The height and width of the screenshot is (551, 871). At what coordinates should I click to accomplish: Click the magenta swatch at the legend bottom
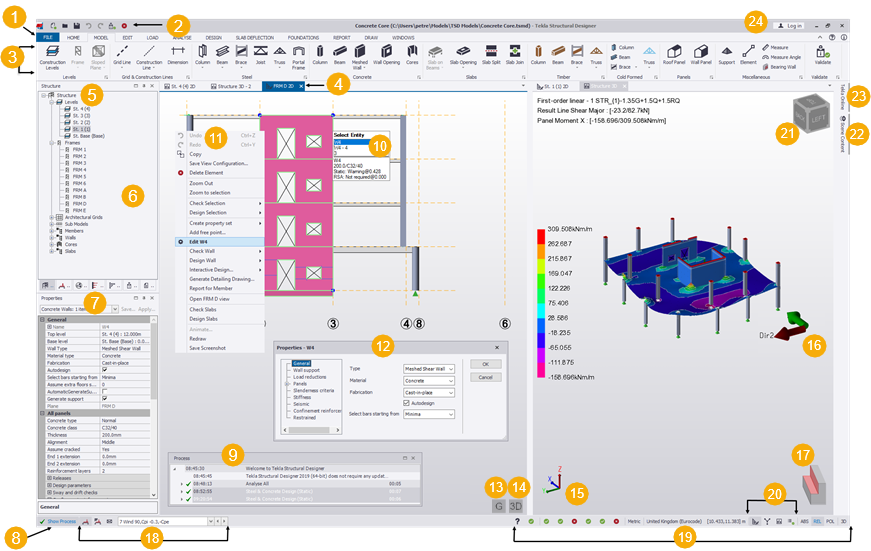[540, 370]
